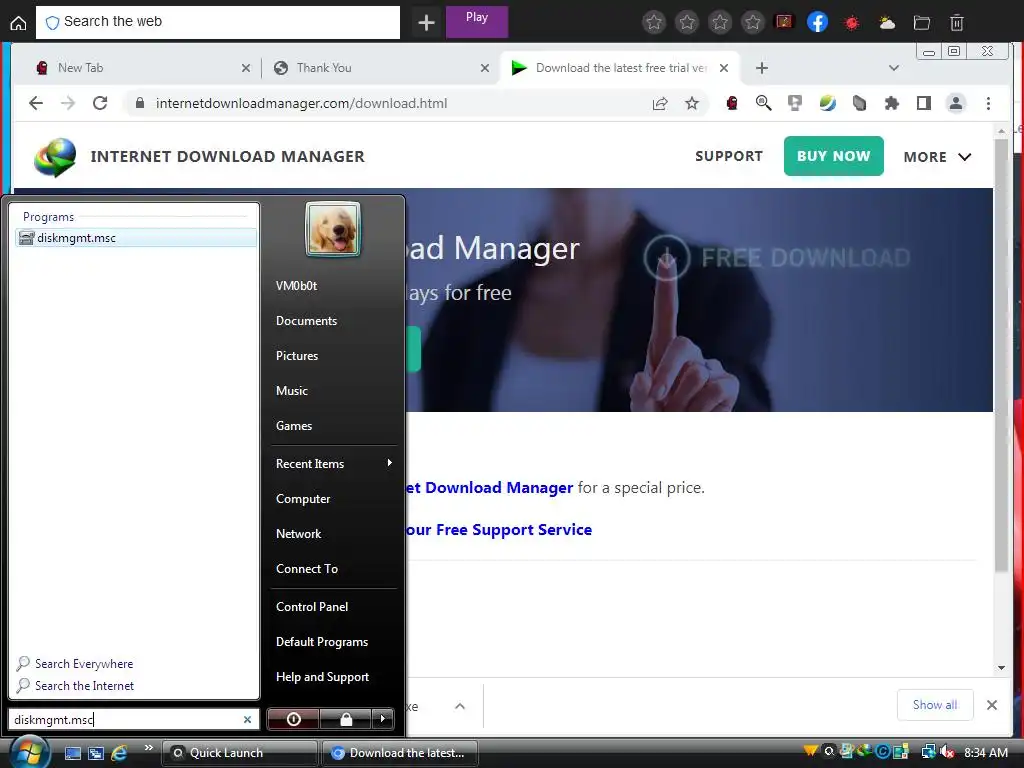Open Pictures from the Start menu

[296, 356]
